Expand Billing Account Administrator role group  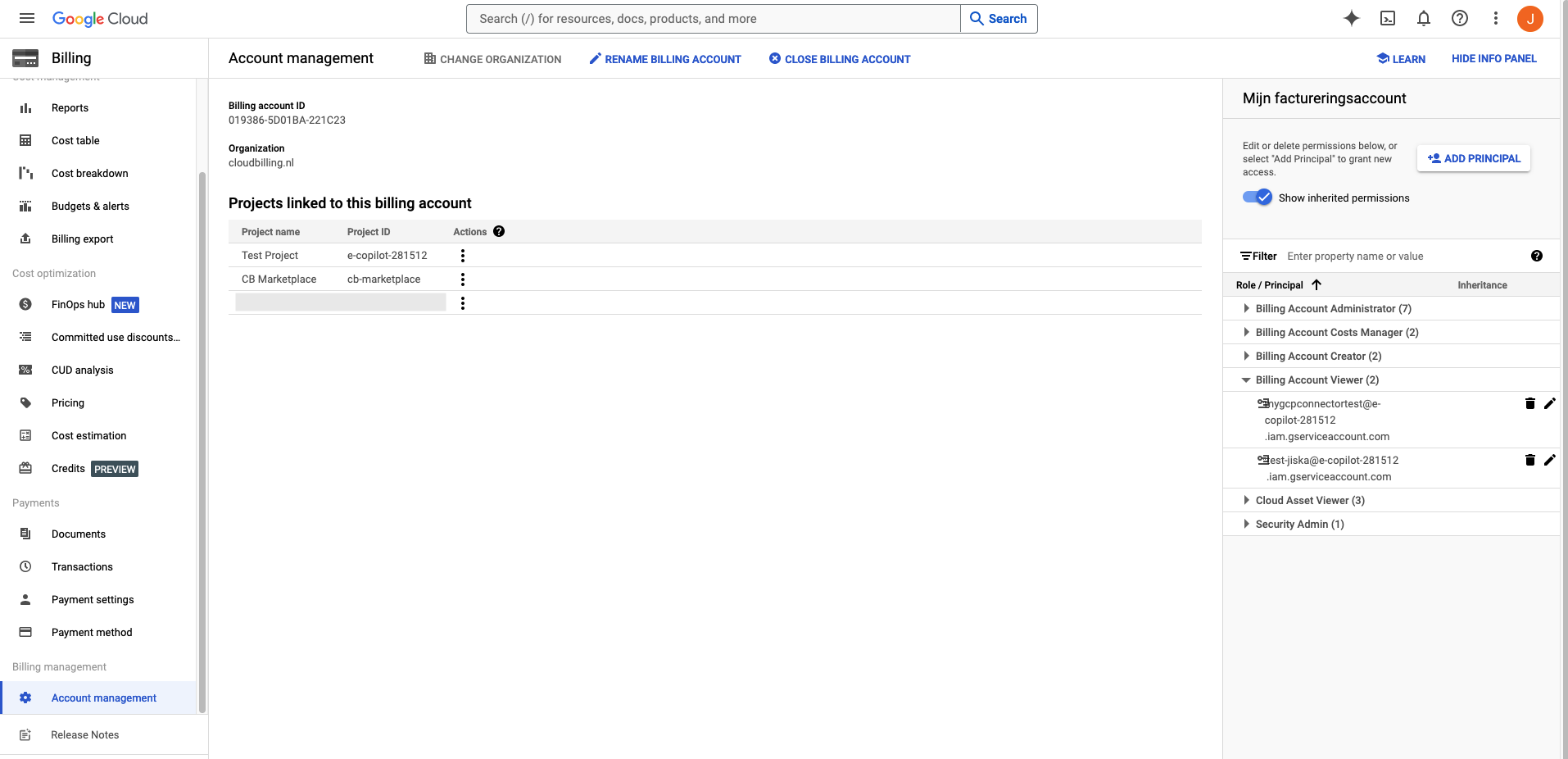[1246, 308]
